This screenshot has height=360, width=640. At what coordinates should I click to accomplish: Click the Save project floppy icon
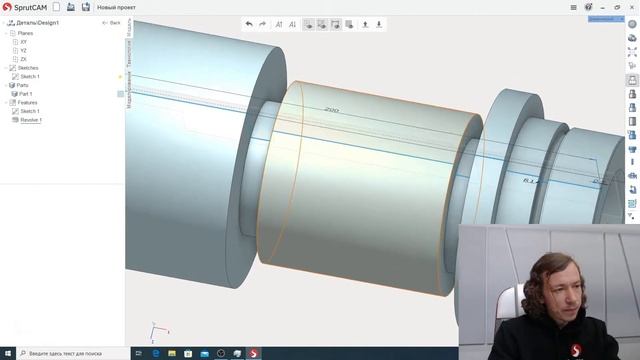[x=86, y=7]
